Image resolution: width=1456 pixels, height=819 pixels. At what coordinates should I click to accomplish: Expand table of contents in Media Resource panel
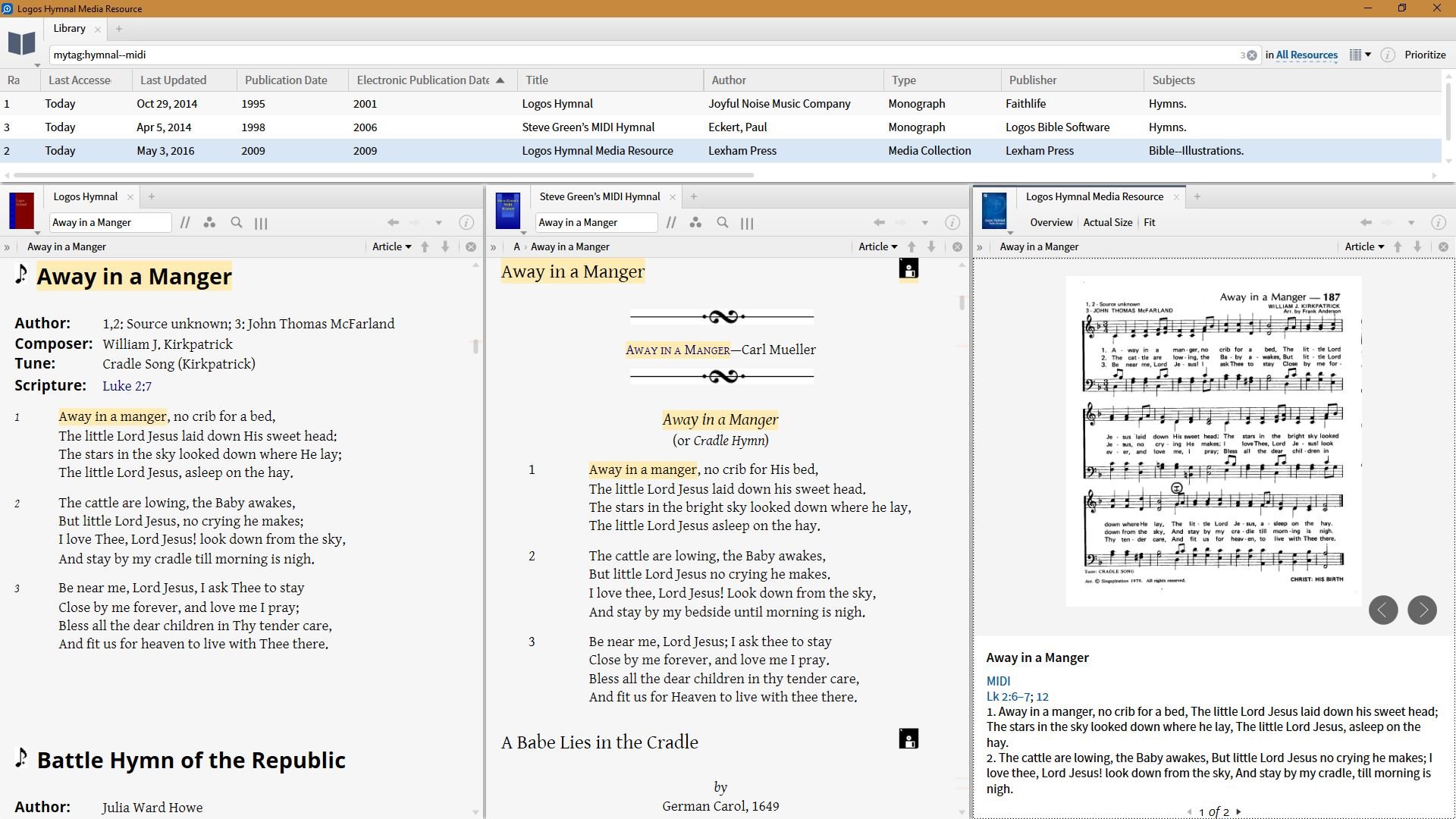pyautogui.click(x=979, y=247)
